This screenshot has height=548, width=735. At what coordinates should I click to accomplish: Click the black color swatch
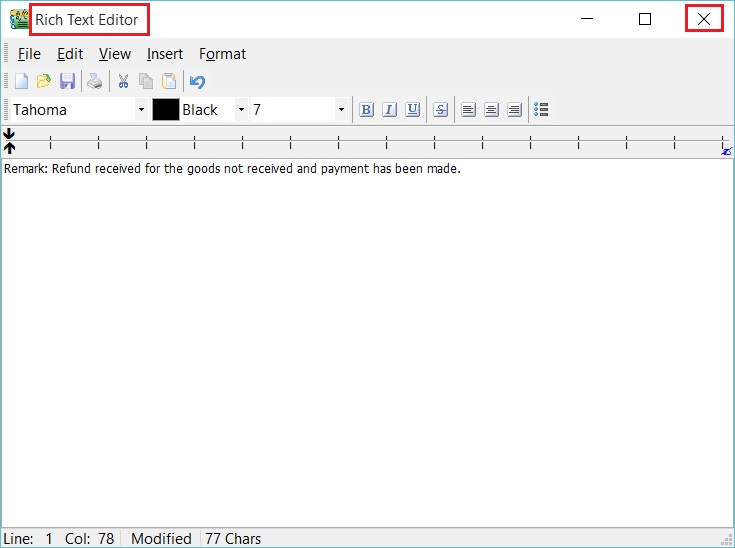point(166,110)
